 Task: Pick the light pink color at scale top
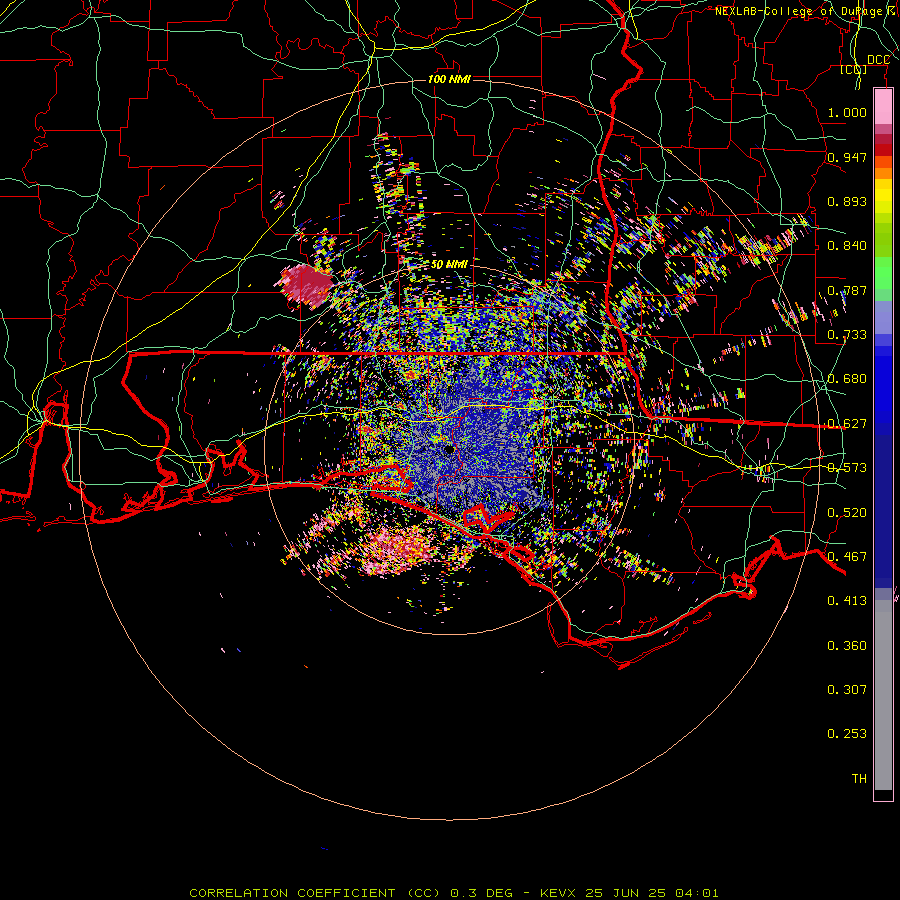883,107
